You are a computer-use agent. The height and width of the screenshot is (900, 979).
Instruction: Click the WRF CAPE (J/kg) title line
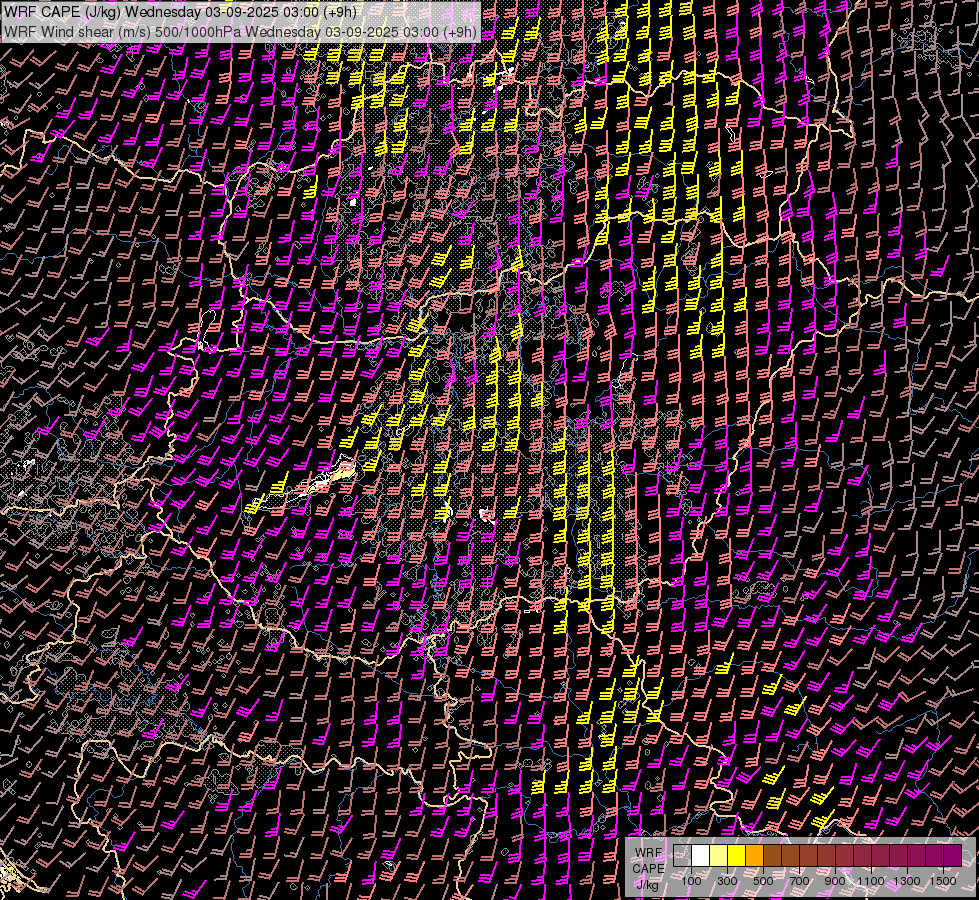point(180,12)
